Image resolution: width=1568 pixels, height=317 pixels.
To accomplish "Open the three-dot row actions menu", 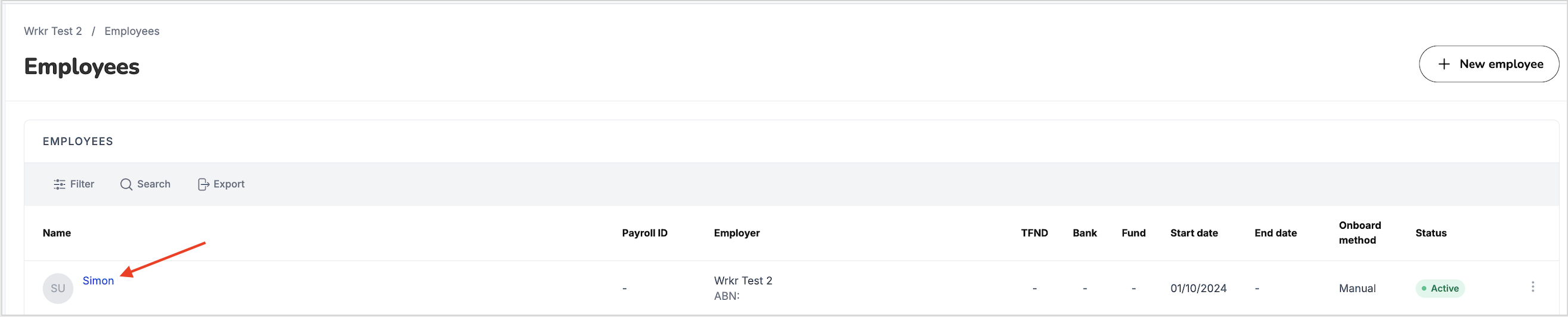I will [1533, 287].
